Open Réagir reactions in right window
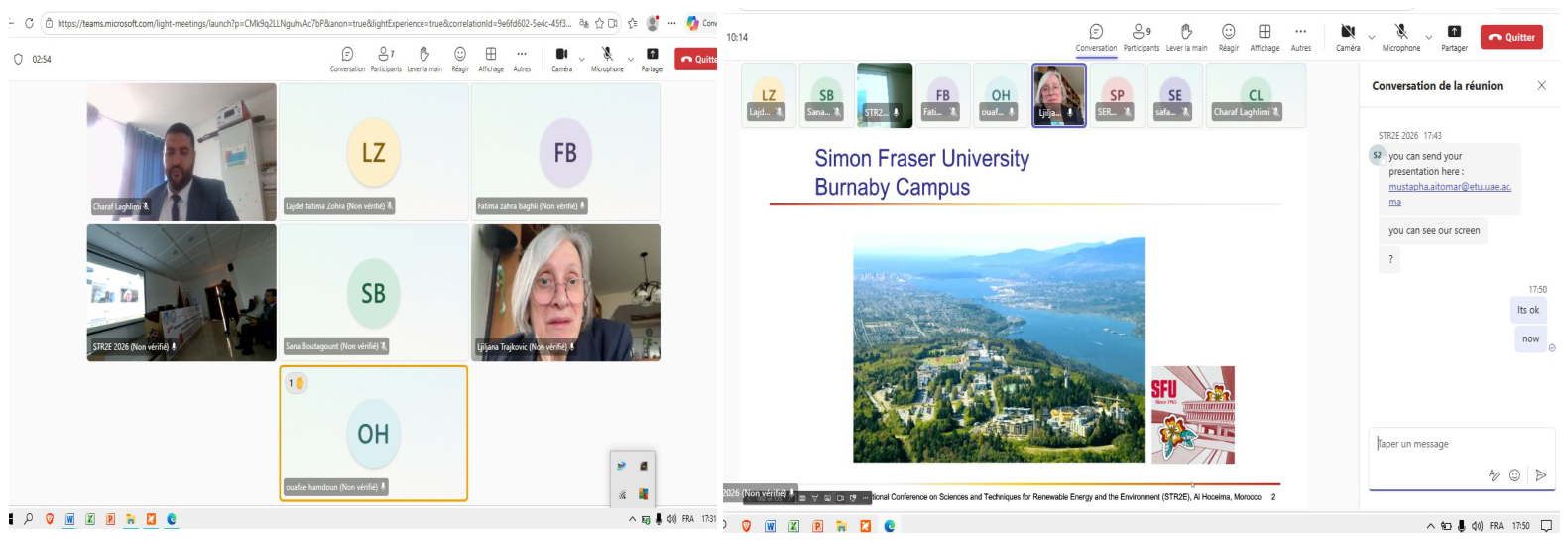1568x541 pixels. coord(1229,38)
